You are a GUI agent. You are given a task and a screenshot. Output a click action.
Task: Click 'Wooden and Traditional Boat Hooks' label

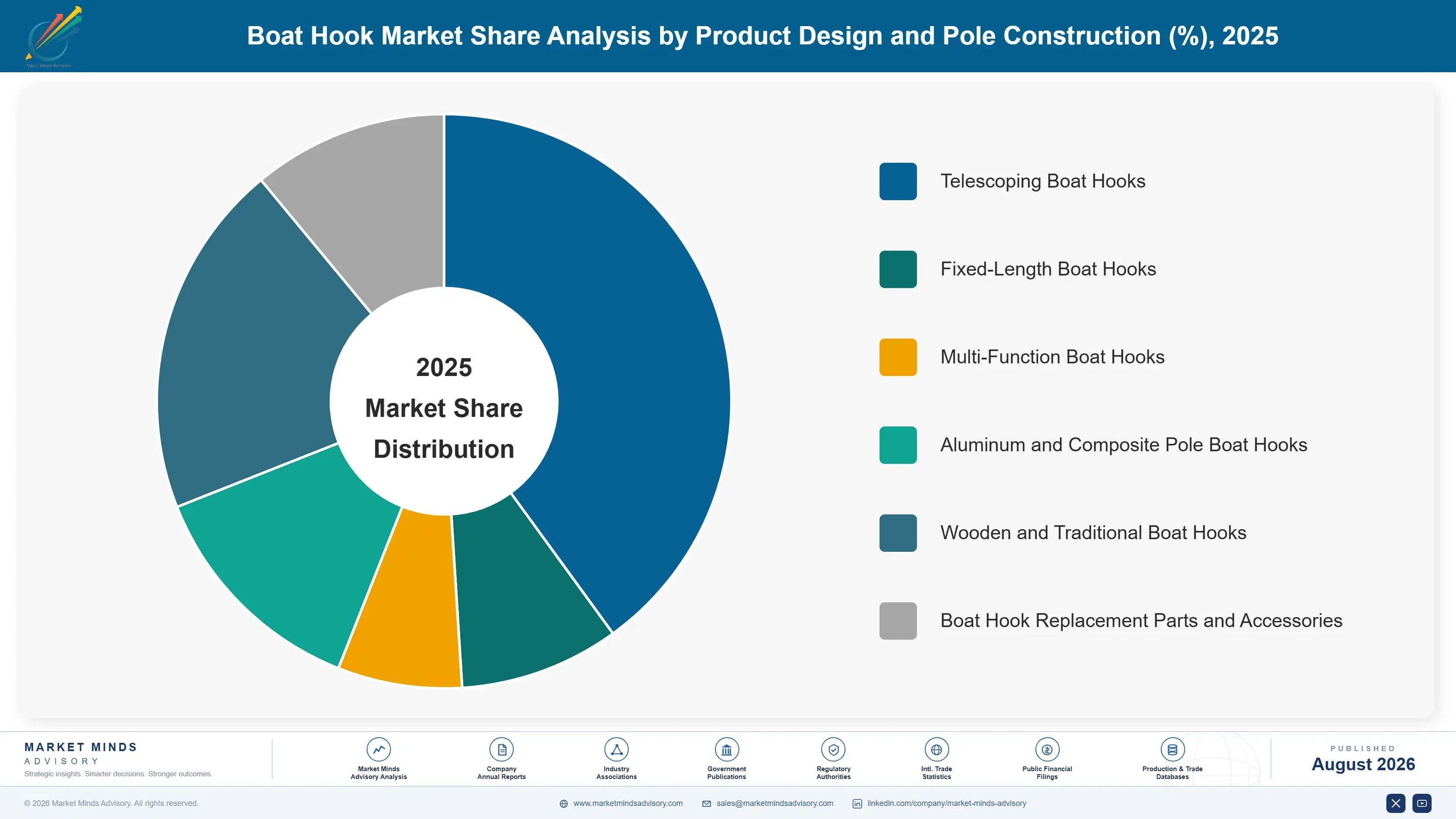click(1093, 533)
